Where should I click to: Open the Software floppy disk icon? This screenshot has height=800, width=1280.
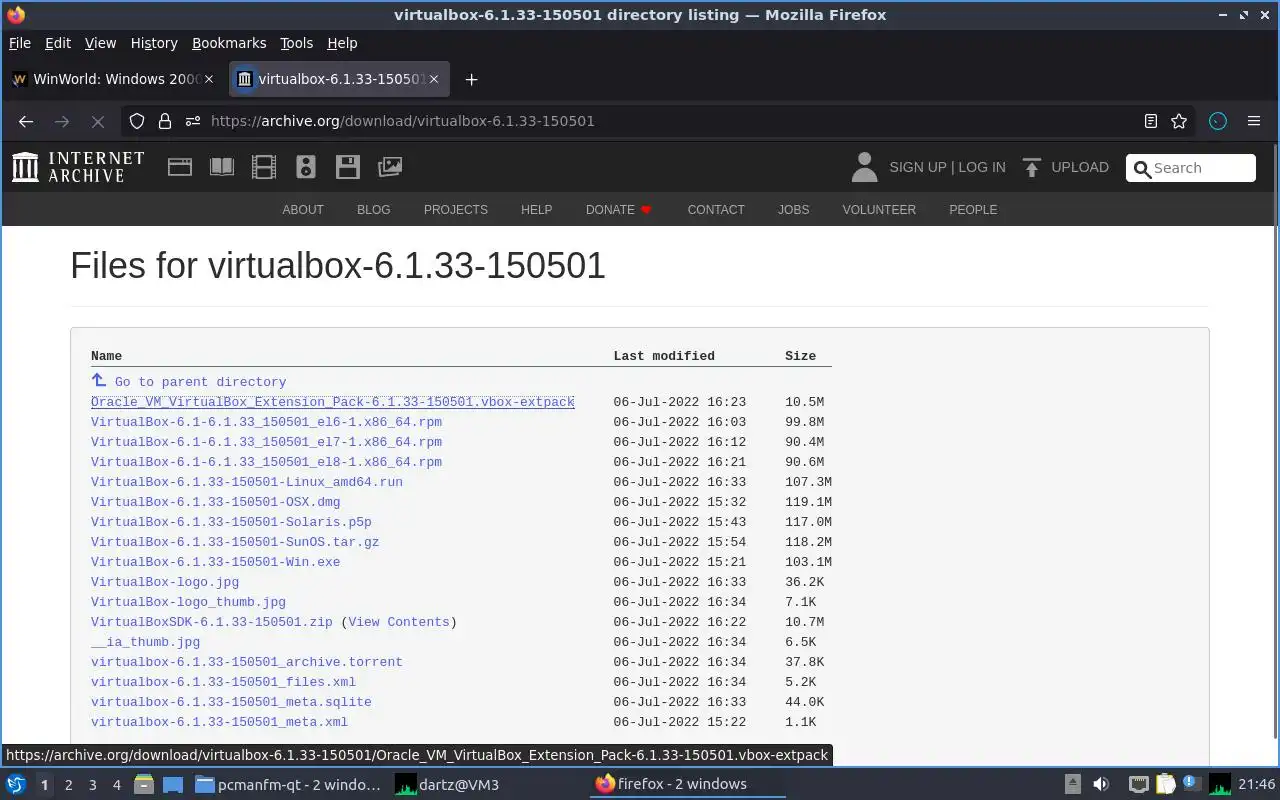tap(348, 167)
